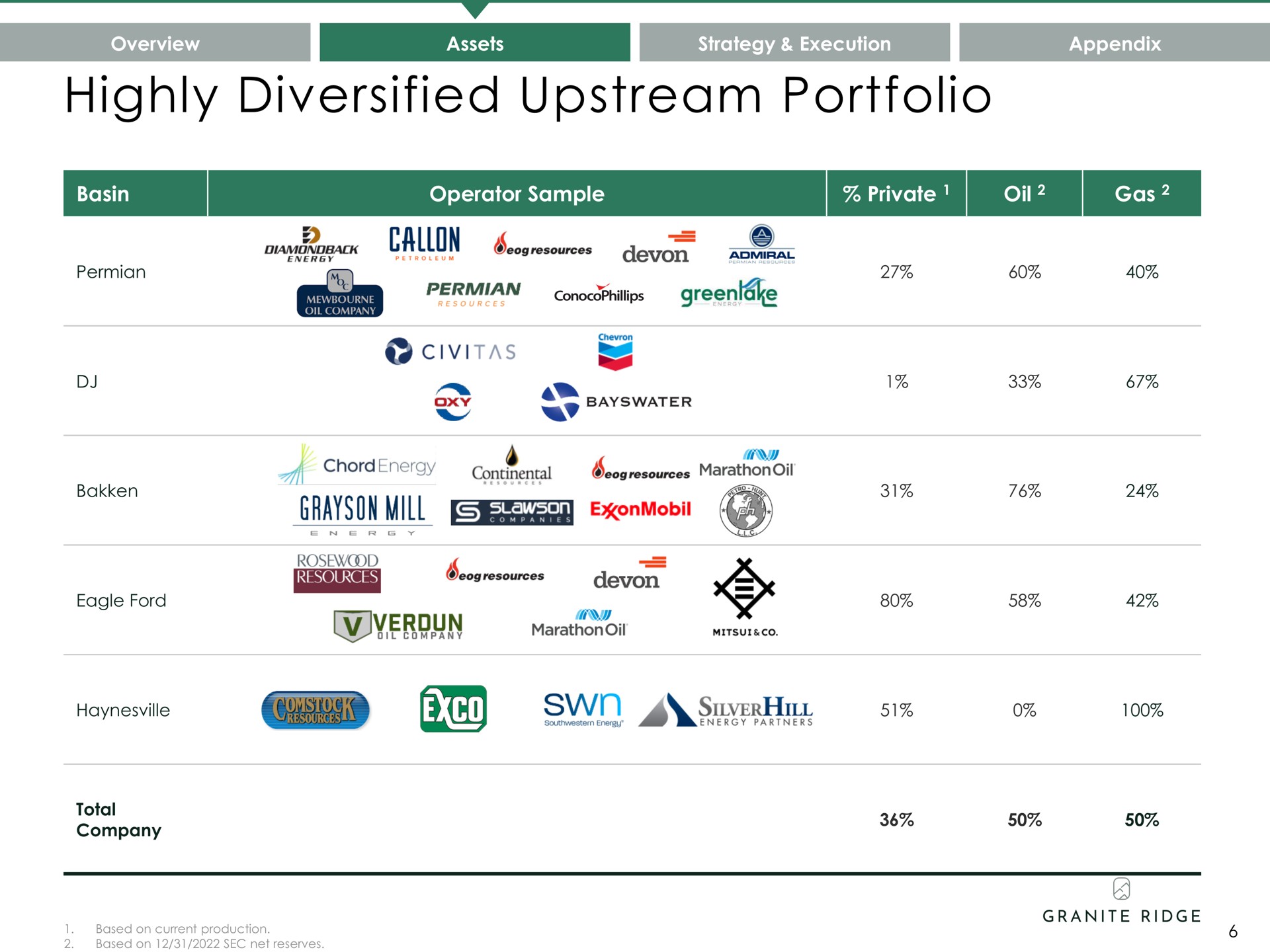This screenshot has width=1270, height=952.
Task: Click Eagle Ford's 80% private value
Action: 896,600
